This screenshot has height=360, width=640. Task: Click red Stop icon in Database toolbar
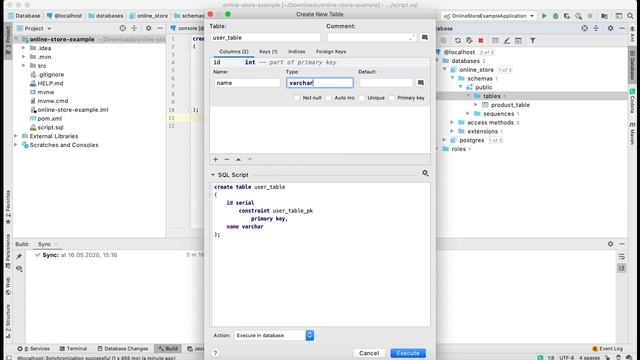[x=481, y=40]
